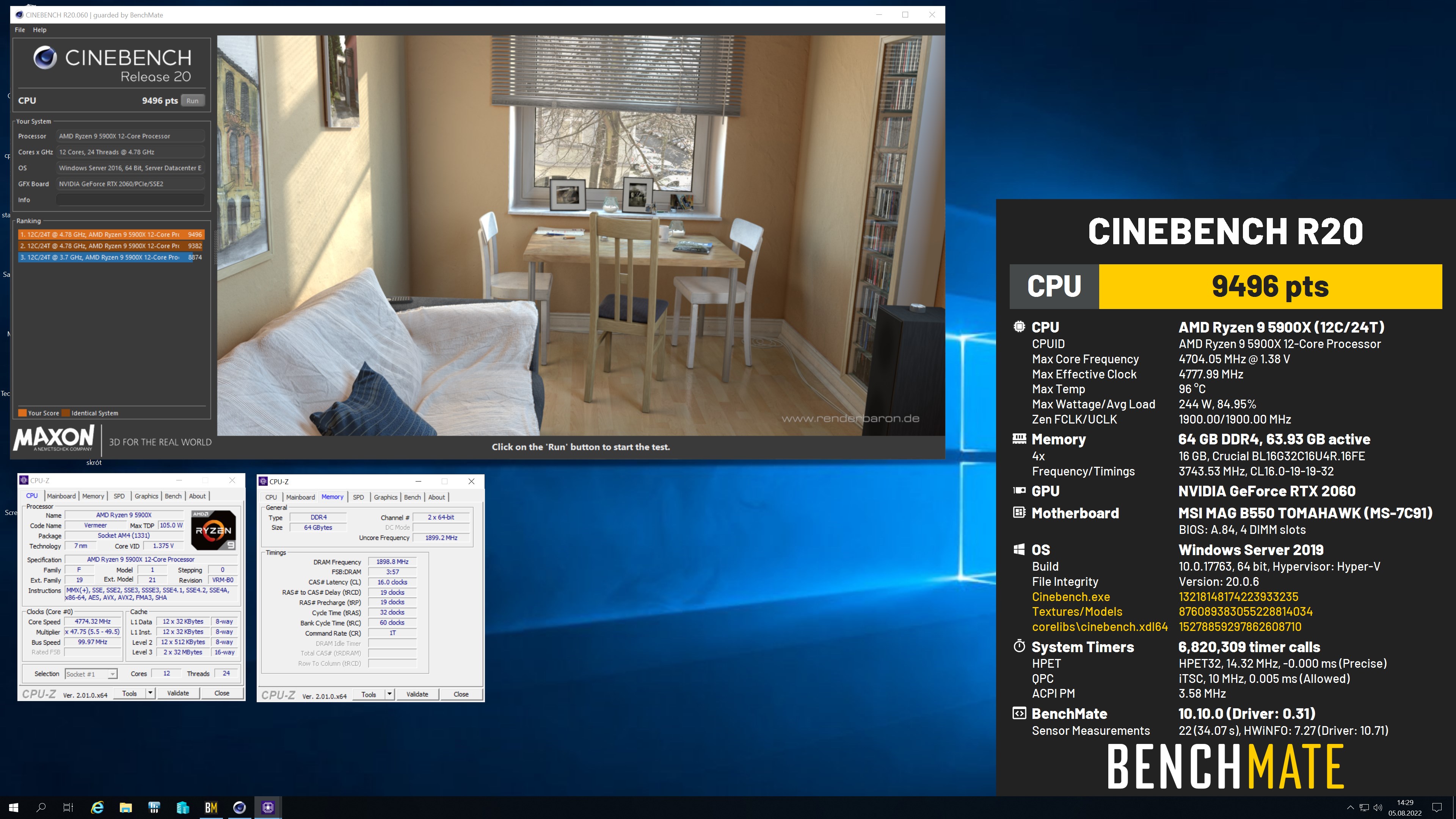Viewport: 1456px width, 819px height.
Task: Open the Bench tab in right CPU-Z window
Action: tap(412, 497)
